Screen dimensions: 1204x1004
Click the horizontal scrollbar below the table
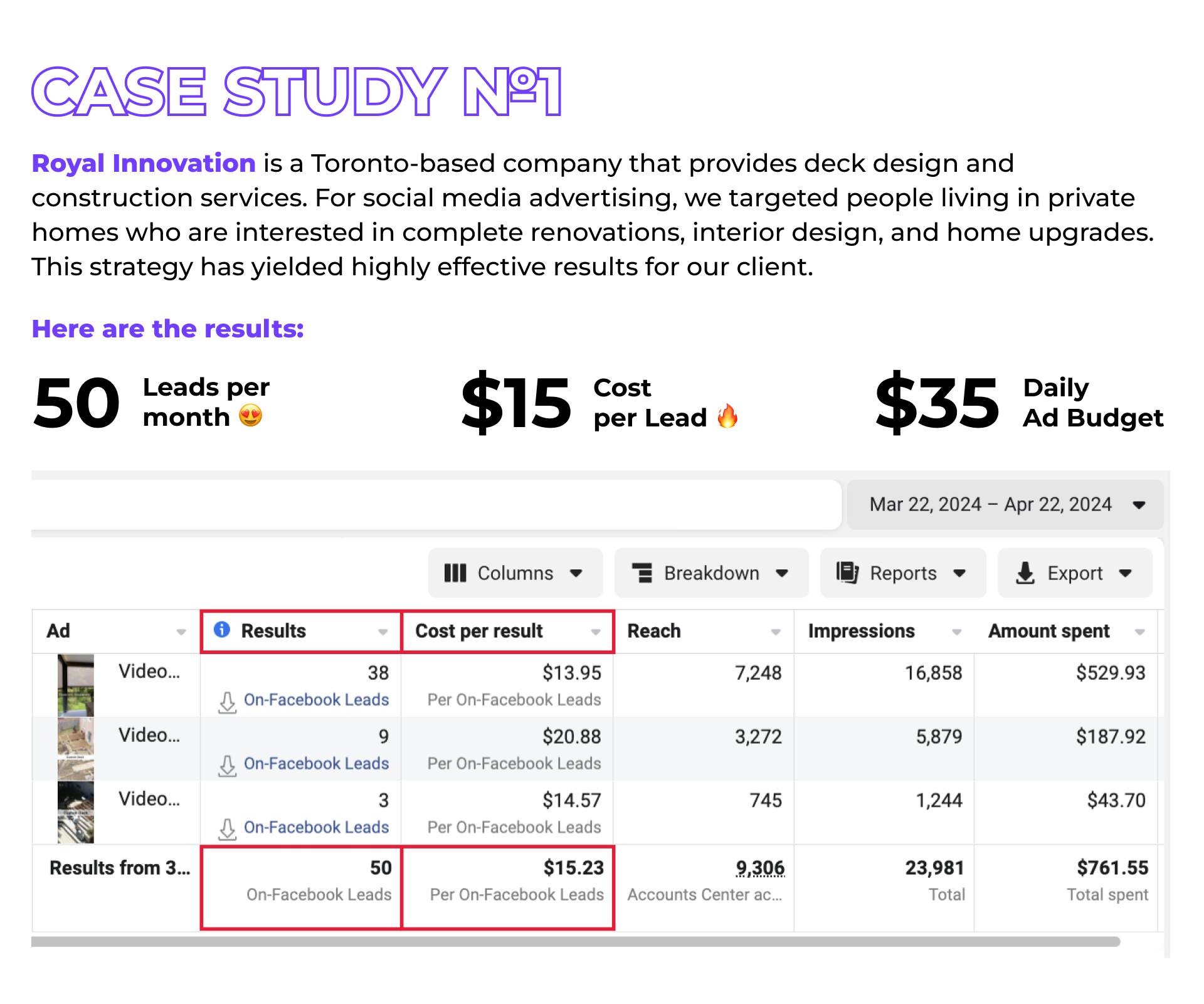point(575,942)
